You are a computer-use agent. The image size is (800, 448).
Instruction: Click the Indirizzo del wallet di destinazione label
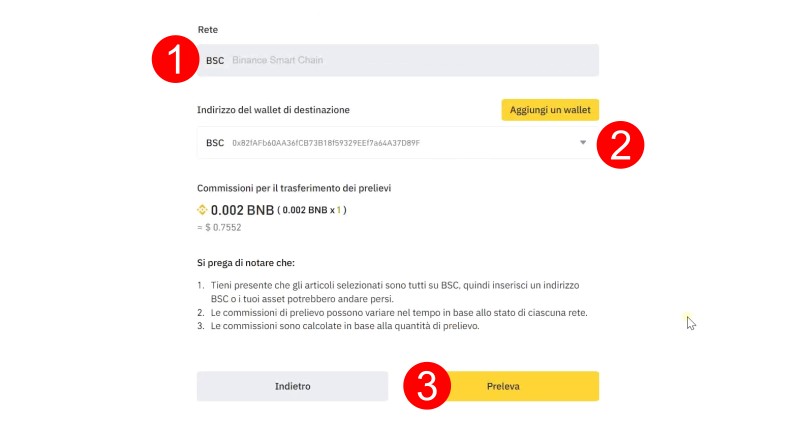[x=273, y=109]
